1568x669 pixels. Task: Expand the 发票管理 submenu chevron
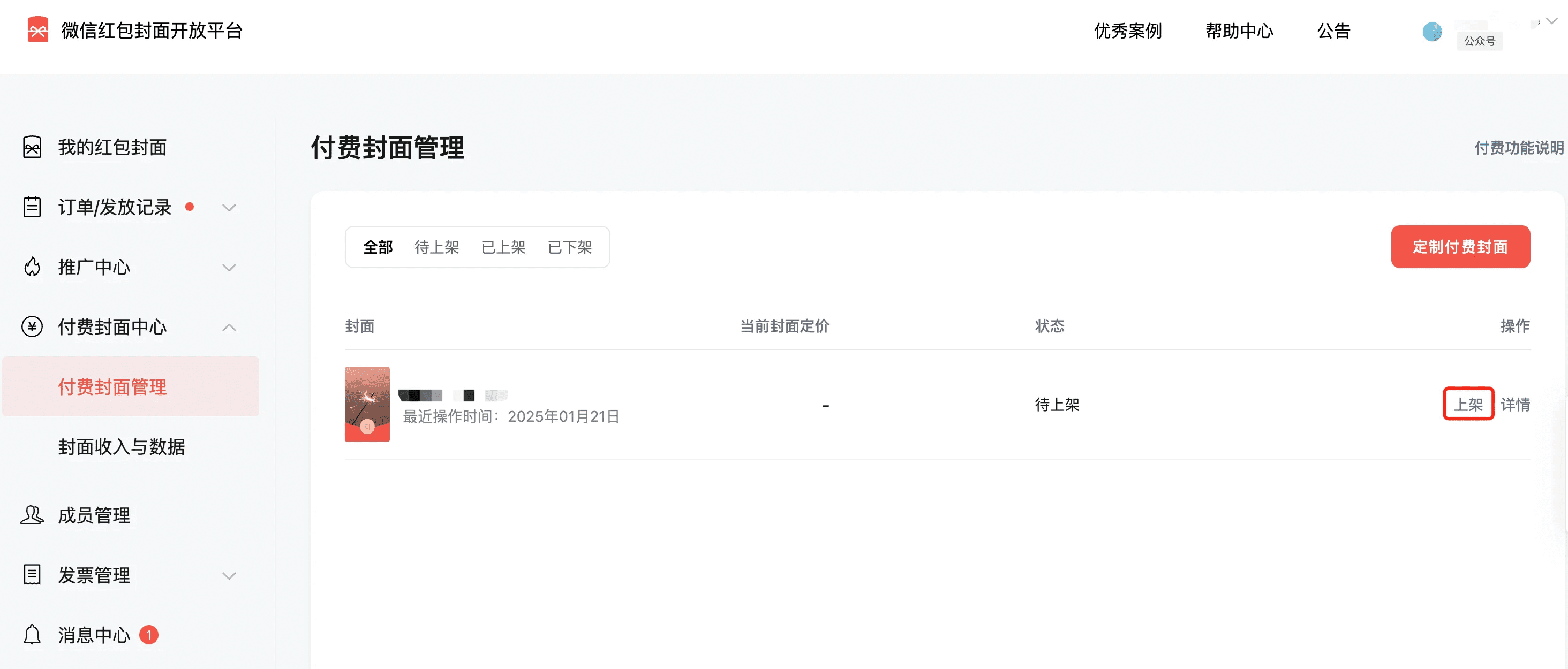[x=229, y=575]
